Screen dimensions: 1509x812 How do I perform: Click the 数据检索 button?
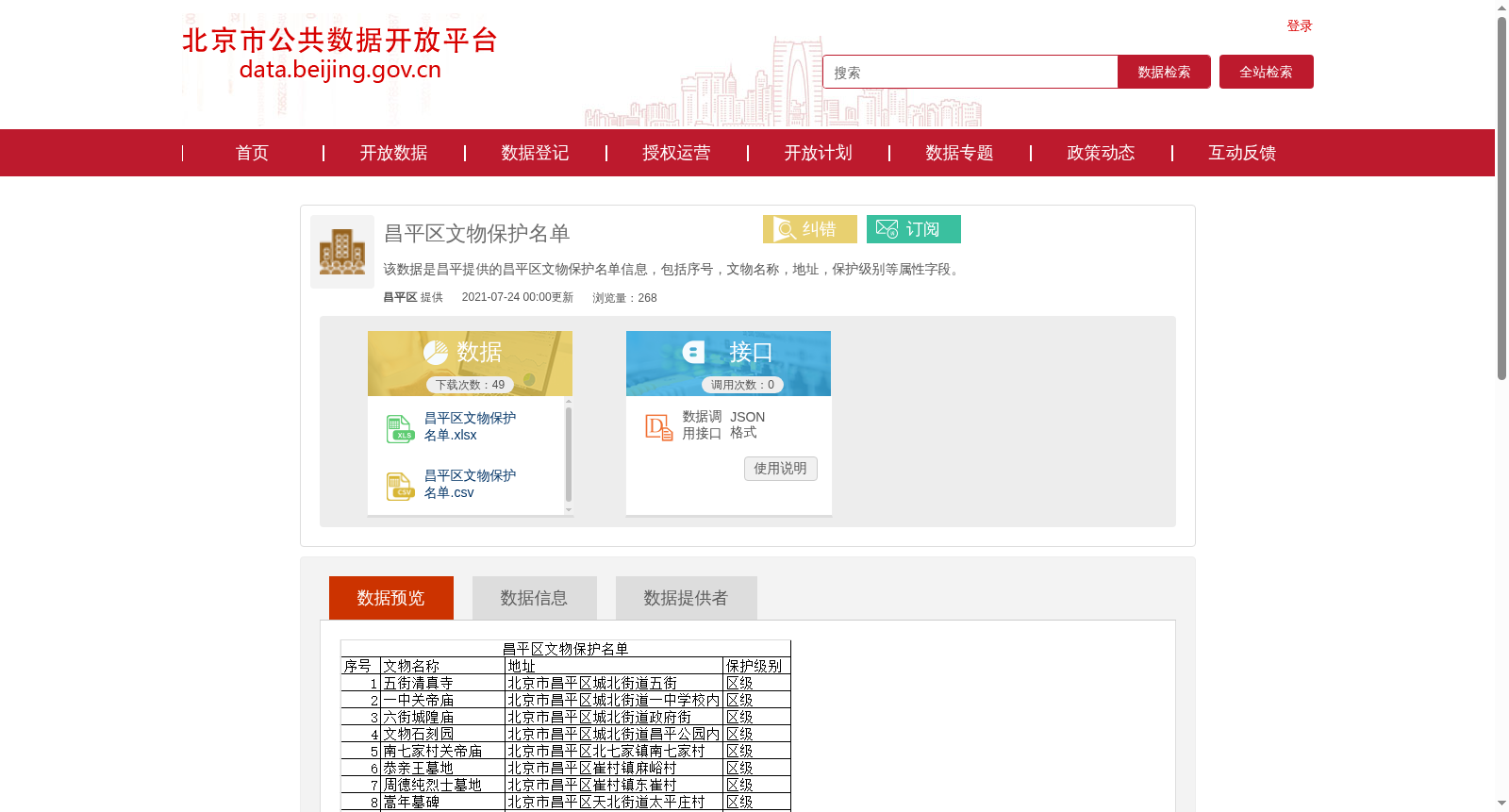tap(1164, 72)
